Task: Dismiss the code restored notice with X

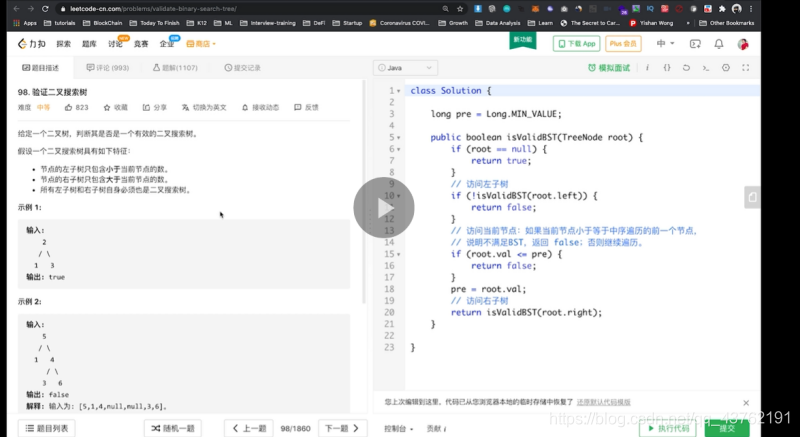Action: click(x=746, y=403)
